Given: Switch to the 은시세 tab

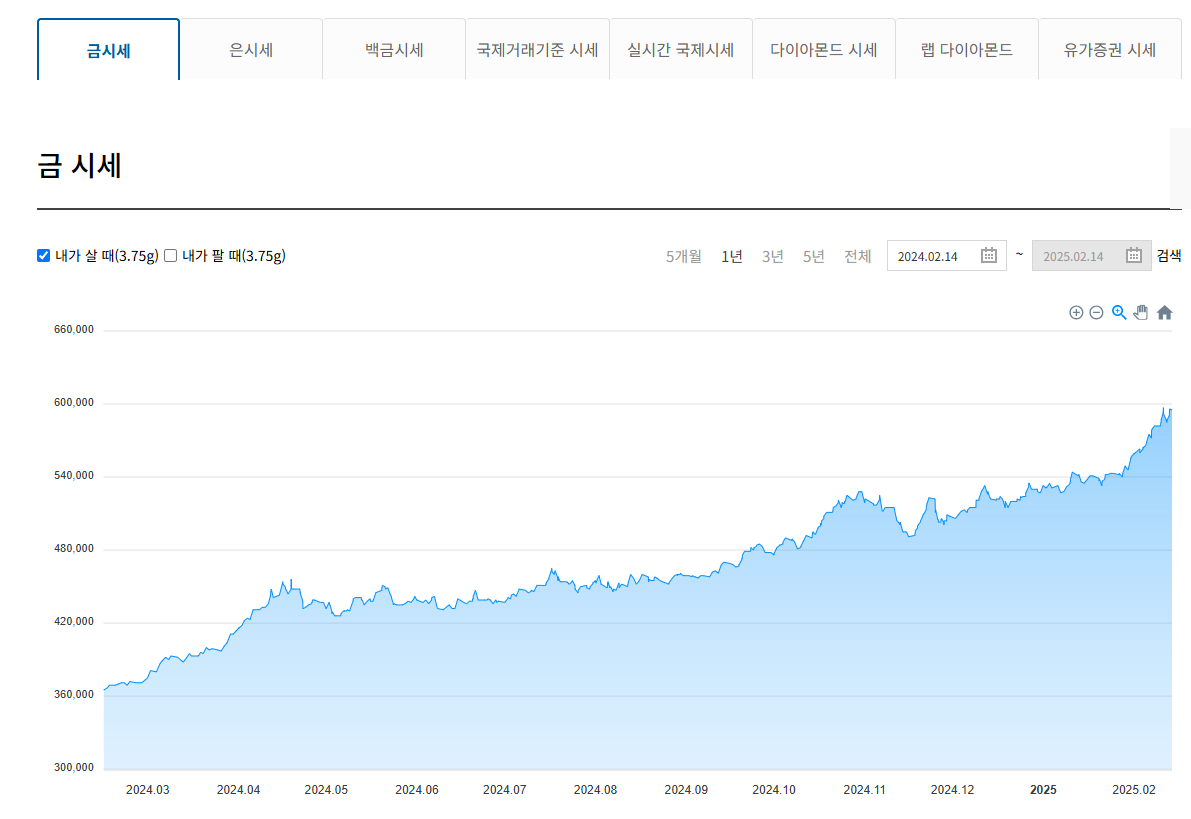Looking at the screenshot, I should [x=251, y=49].
